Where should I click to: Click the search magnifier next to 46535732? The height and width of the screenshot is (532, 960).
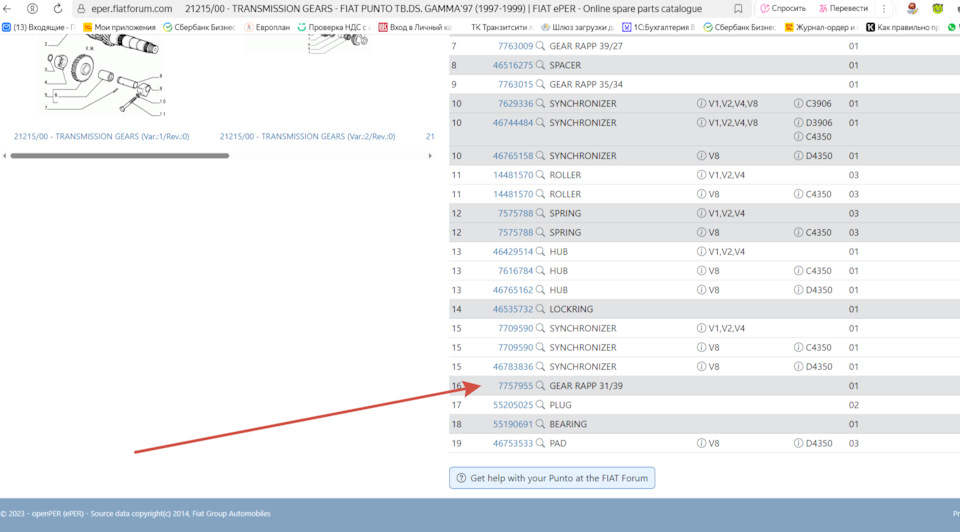[x=540, y=309]
